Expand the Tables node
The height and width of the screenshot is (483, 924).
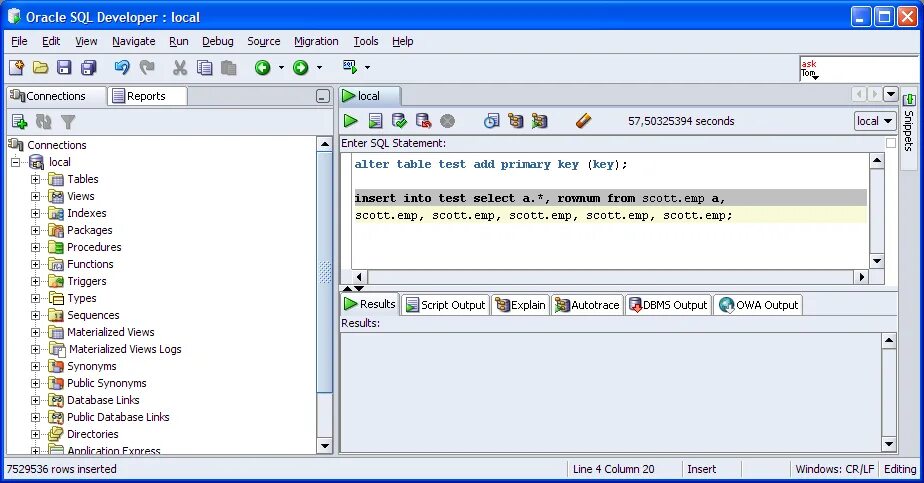pos(35,179)
